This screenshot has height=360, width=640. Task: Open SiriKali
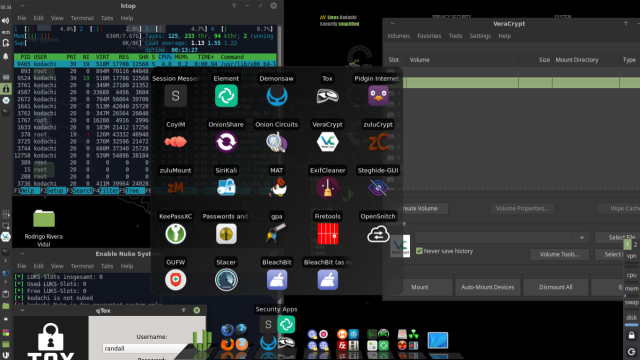[226, 188]
